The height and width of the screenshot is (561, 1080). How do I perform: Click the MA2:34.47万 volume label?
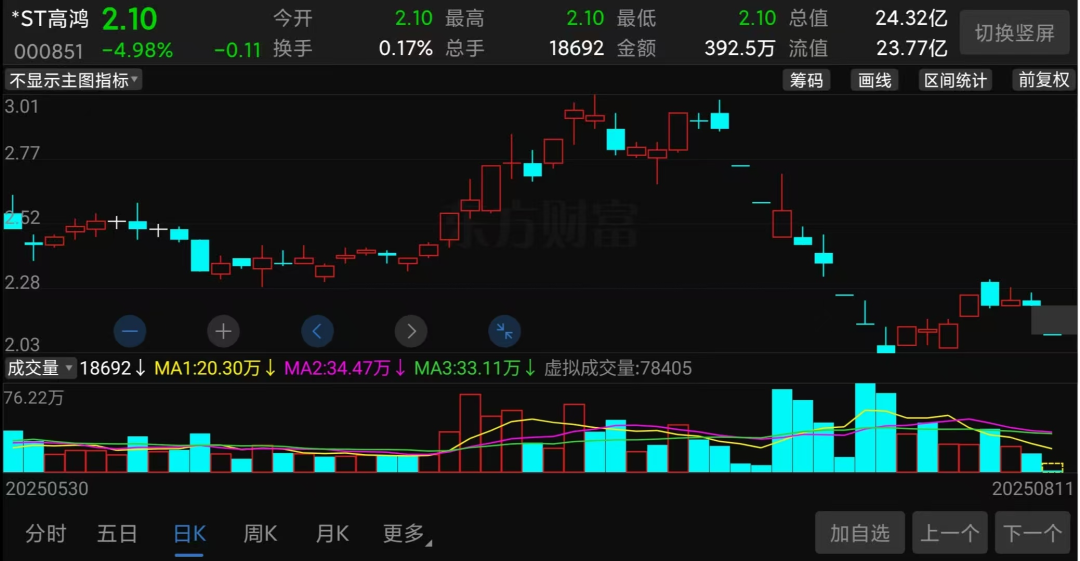(338, 368)
